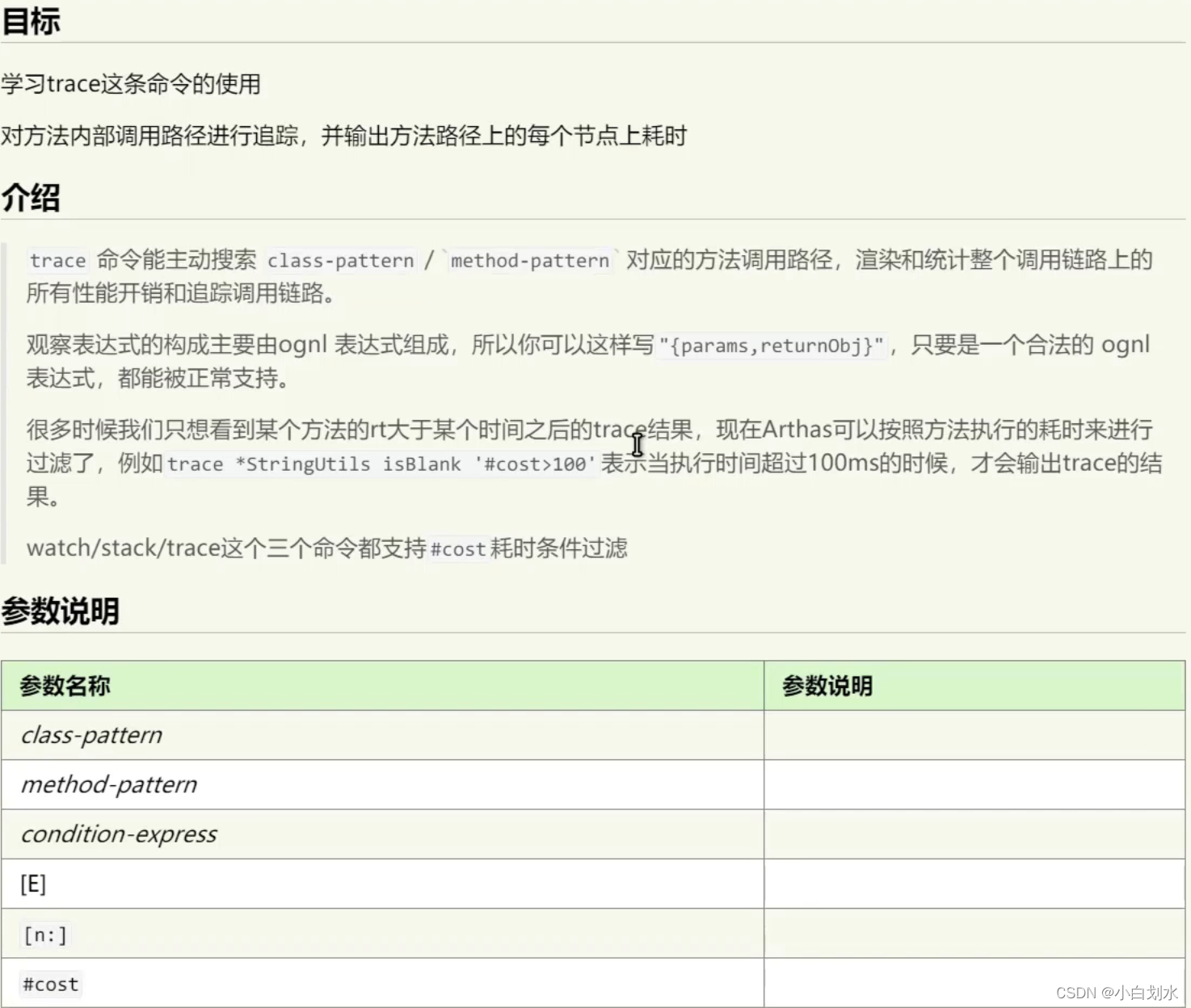Viewport: 1191px width, 1008px height.
Task: Click the inline #cost code after watch/stack/trace
Action: pos(458,549)
